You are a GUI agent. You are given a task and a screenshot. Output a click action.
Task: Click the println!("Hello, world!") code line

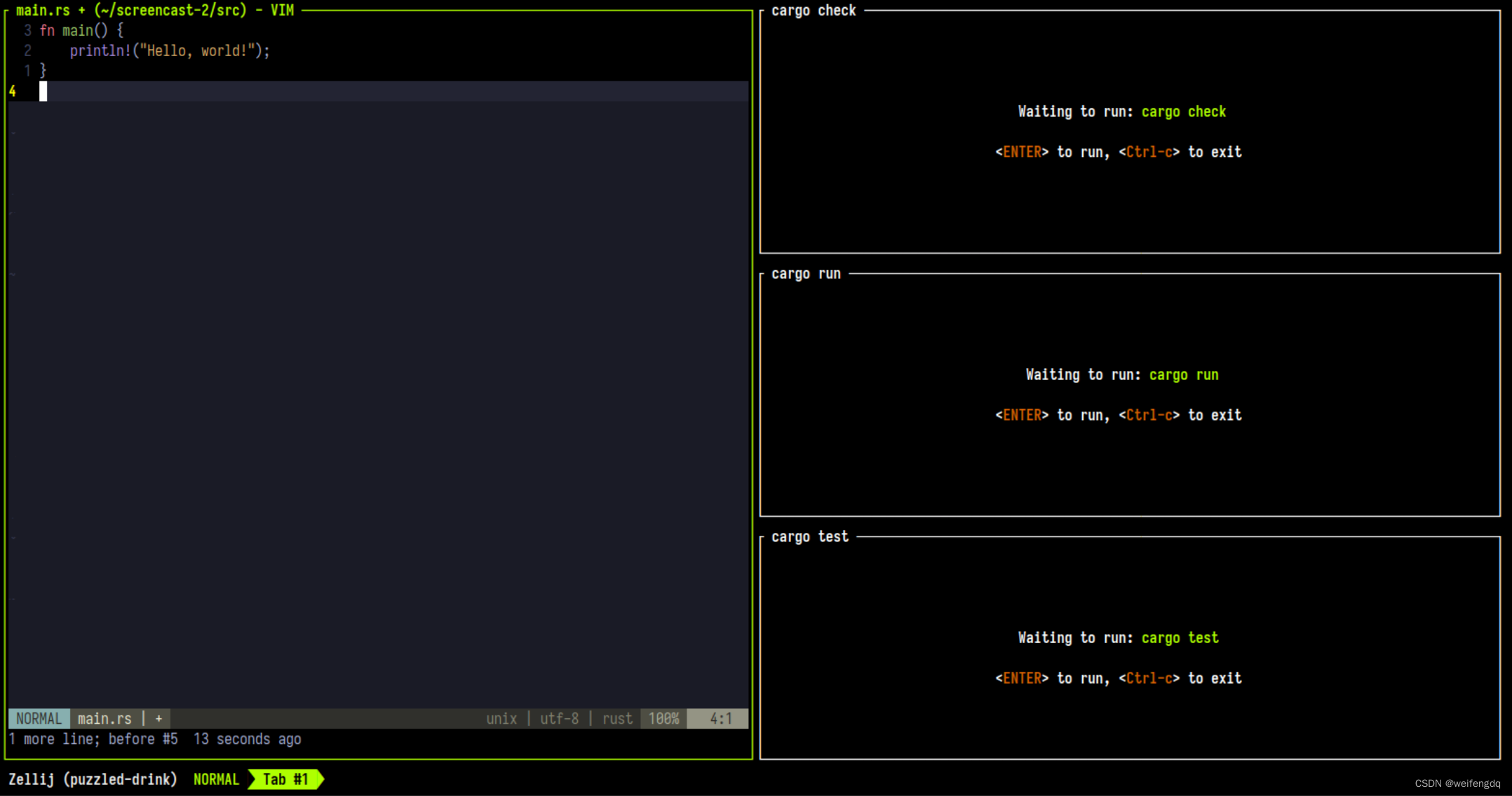[x=170, y=50]
